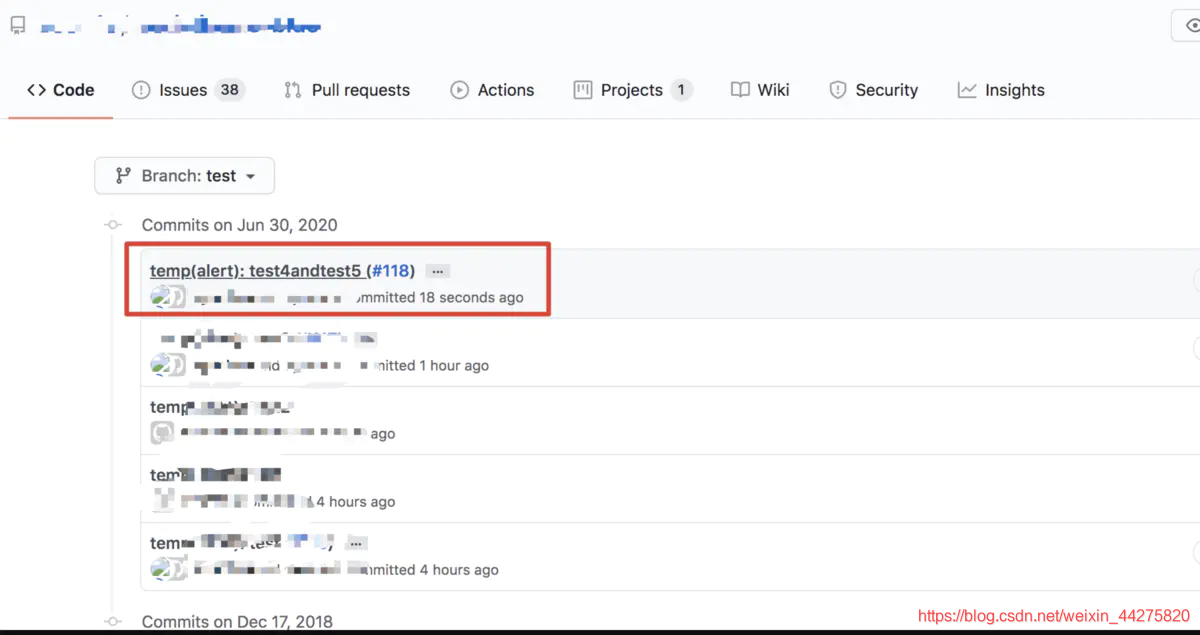The height and width of the screenshot is (635, 1200).
Task: Click author avatar on commit 4 hours ago bottom row
Action: pos(168,569)
